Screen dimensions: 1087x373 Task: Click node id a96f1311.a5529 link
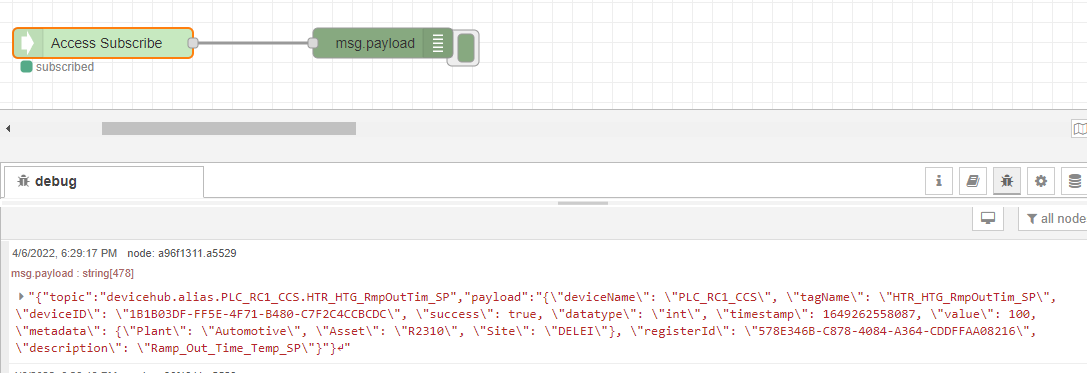point(182,254)
